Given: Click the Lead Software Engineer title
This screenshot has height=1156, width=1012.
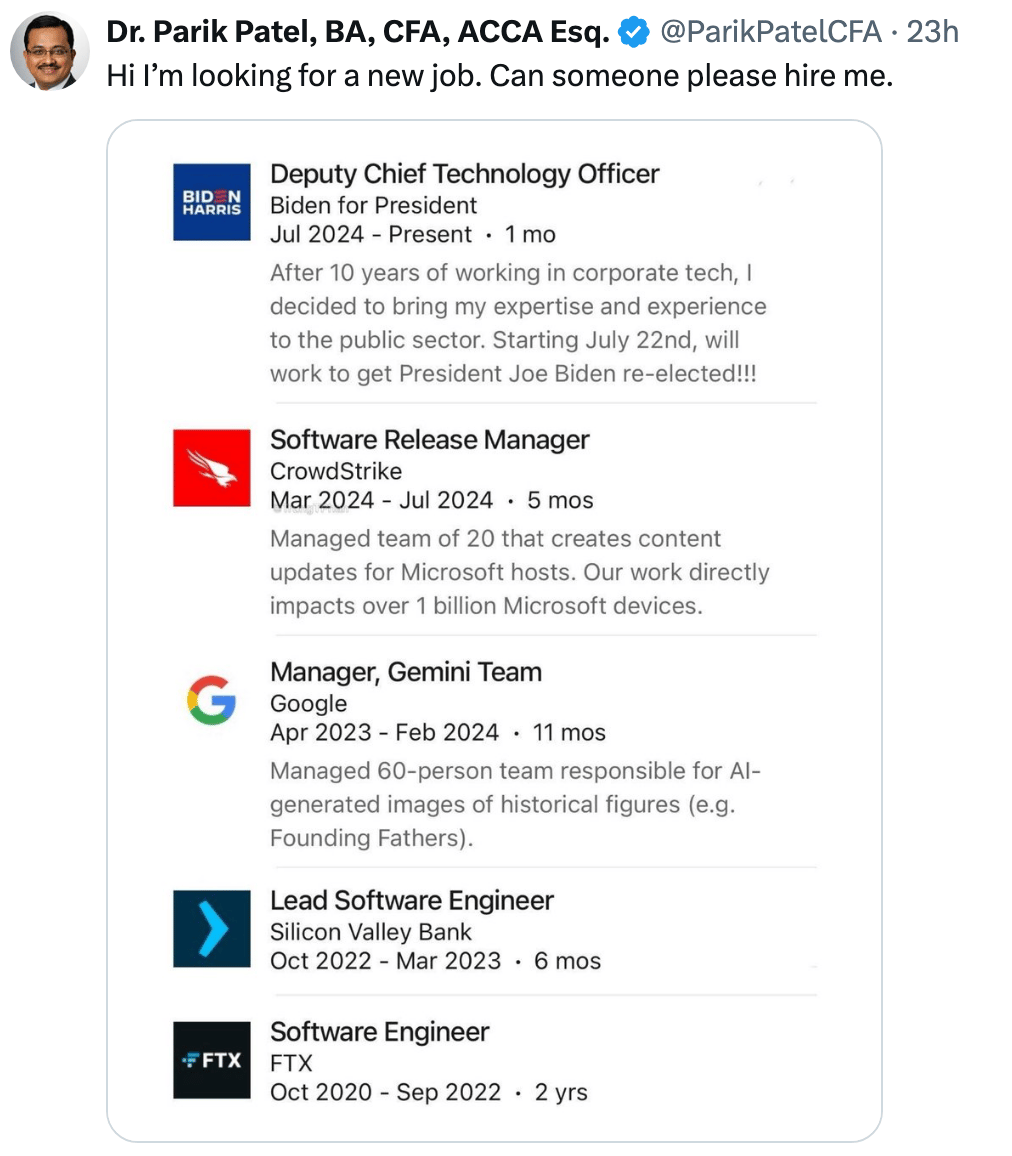Looking at the screenshot, I should (412, 900).
